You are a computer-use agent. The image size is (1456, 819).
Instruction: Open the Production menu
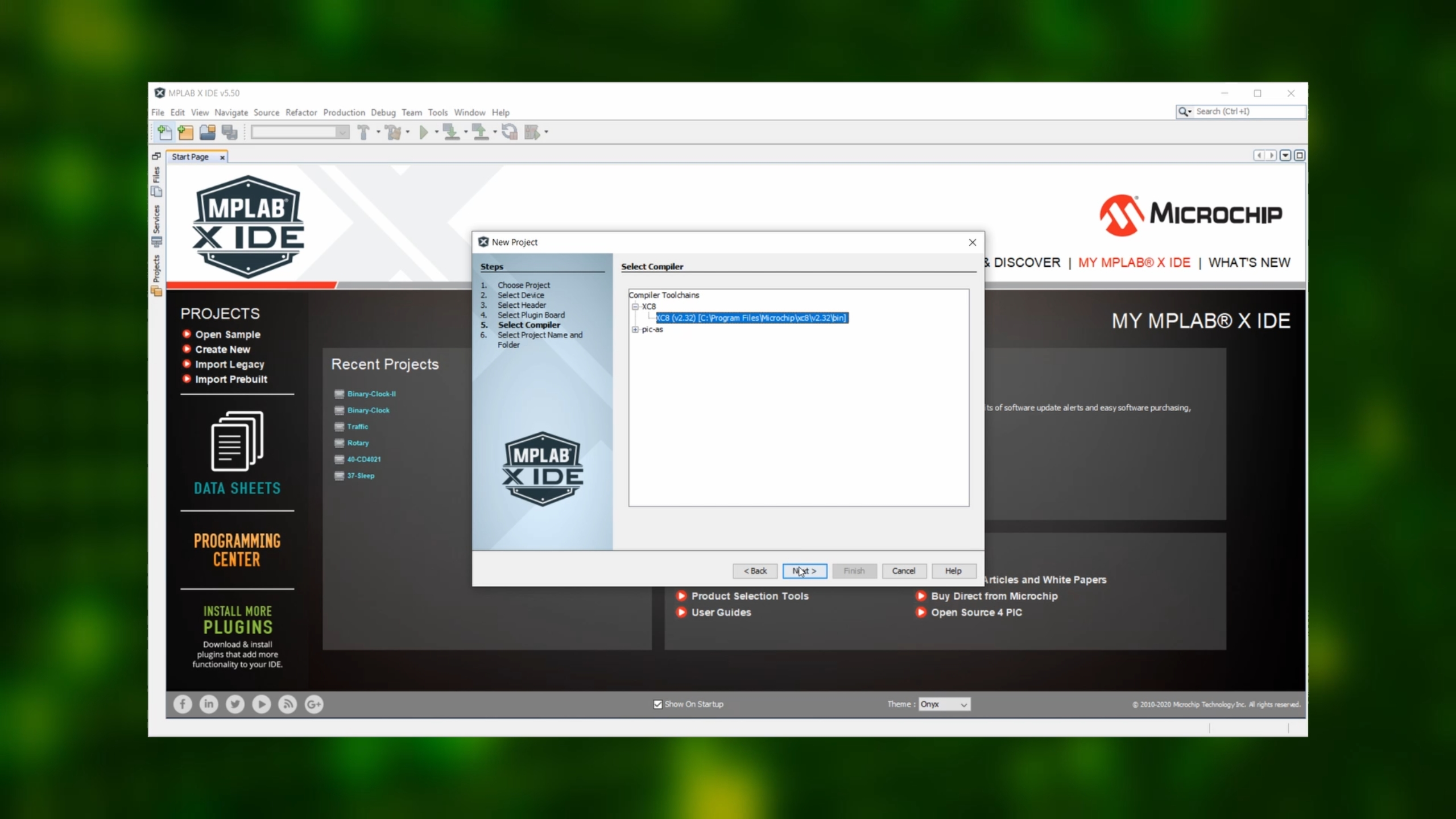tap(344, 113)
